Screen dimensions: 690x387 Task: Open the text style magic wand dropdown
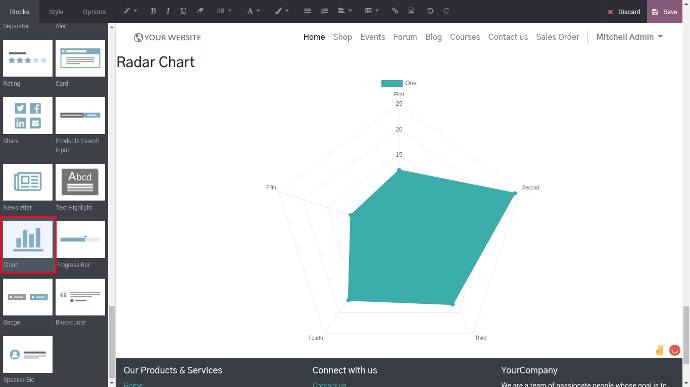pos(130,11)
